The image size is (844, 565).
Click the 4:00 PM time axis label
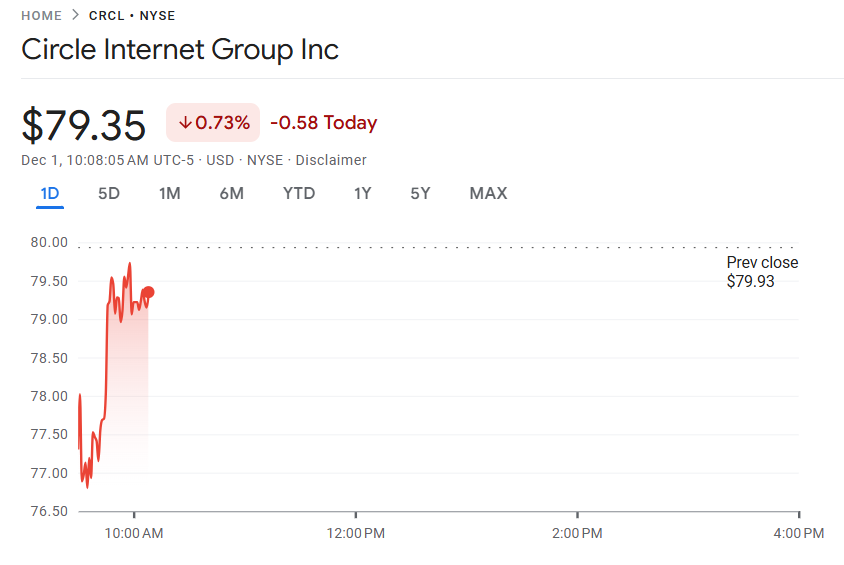coord(799,534)
